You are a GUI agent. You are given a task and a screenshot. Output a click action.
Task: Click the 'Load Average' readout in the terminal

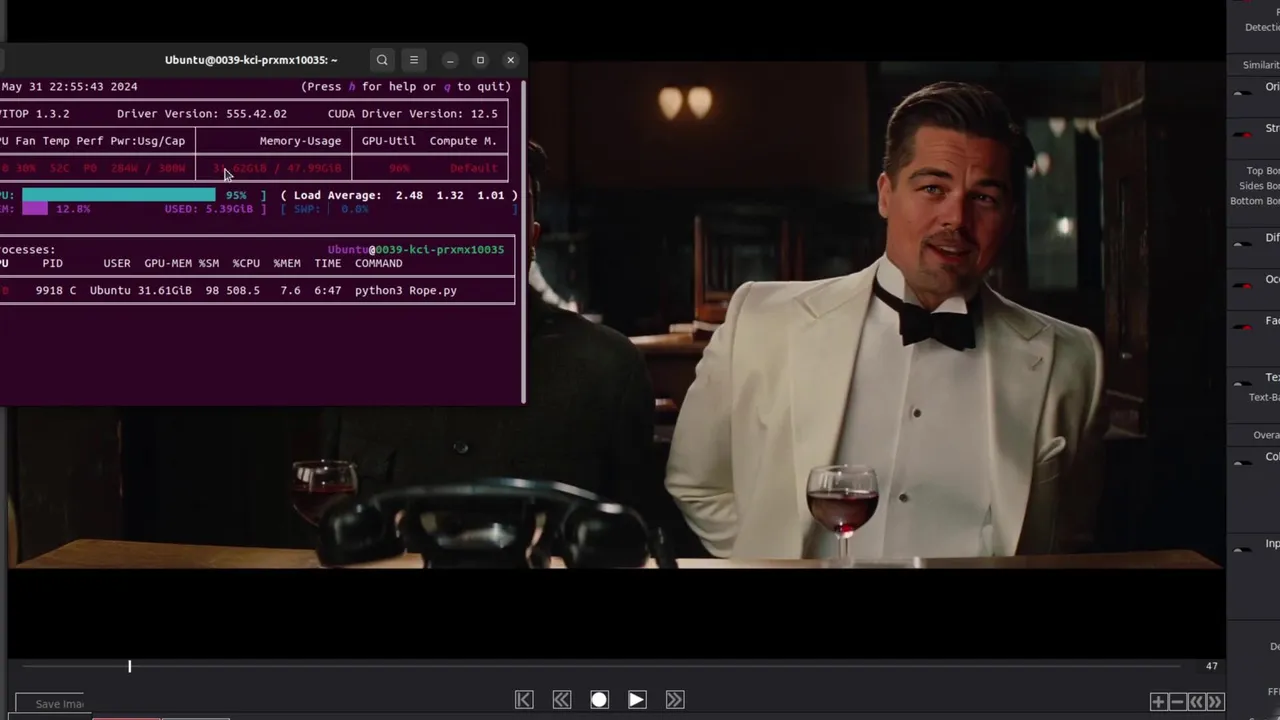[x=399, y=196]
